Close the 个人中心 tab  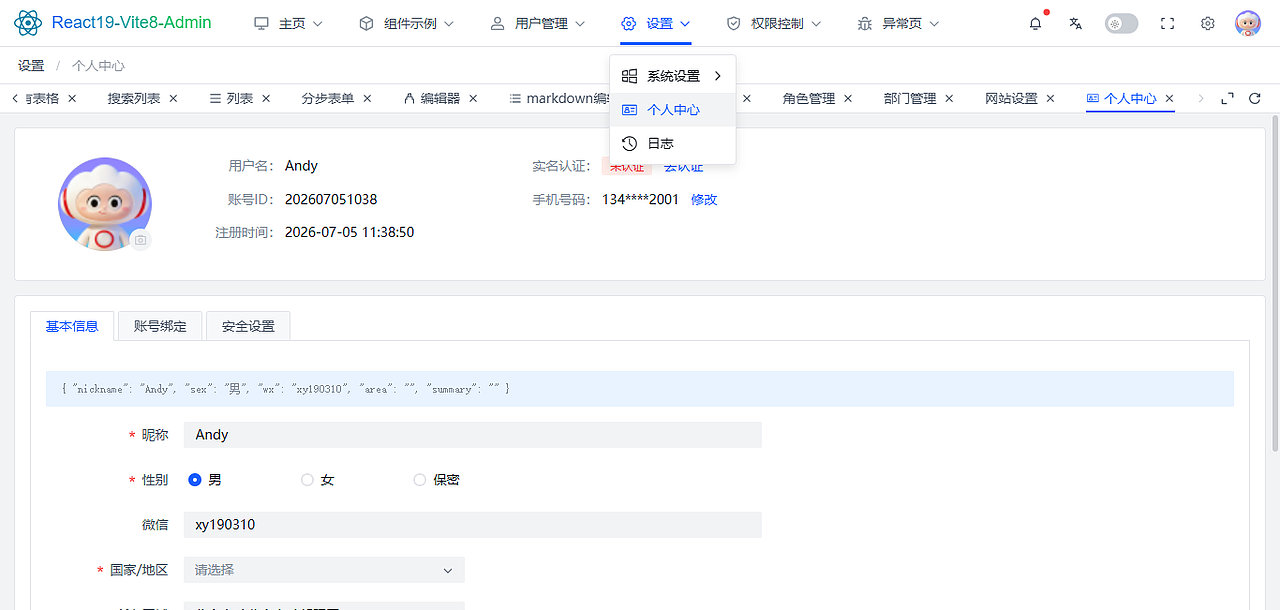click(1169, 98)
